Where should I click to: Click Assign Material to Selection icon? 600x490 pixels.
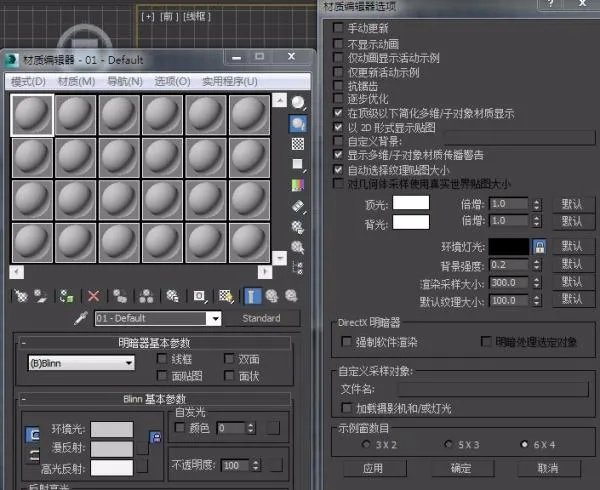(x=66, y=296)
